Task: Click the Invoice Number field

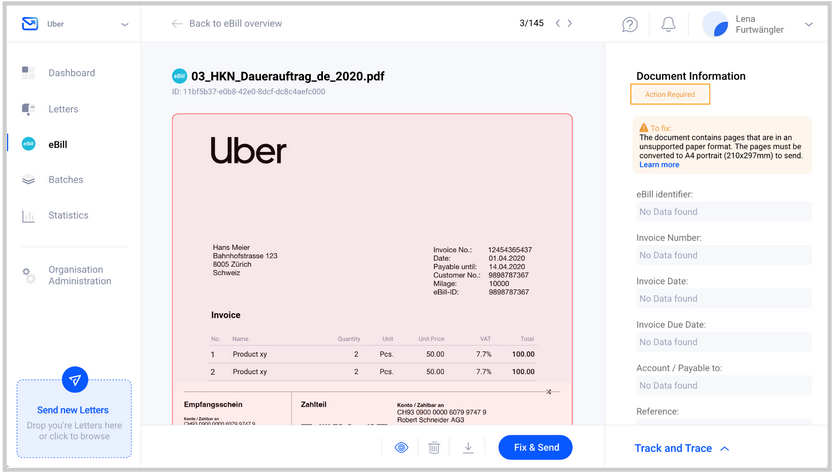Action: [x=724, y=255]
